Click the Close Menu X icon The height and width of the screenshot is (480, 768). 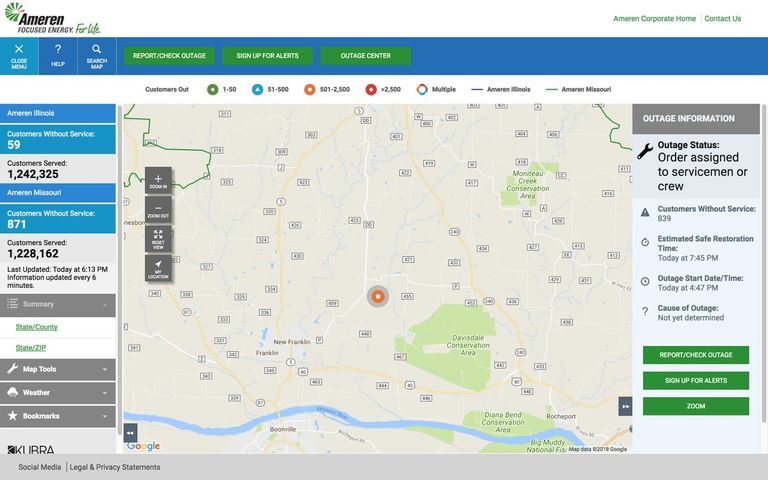point(19,49)
